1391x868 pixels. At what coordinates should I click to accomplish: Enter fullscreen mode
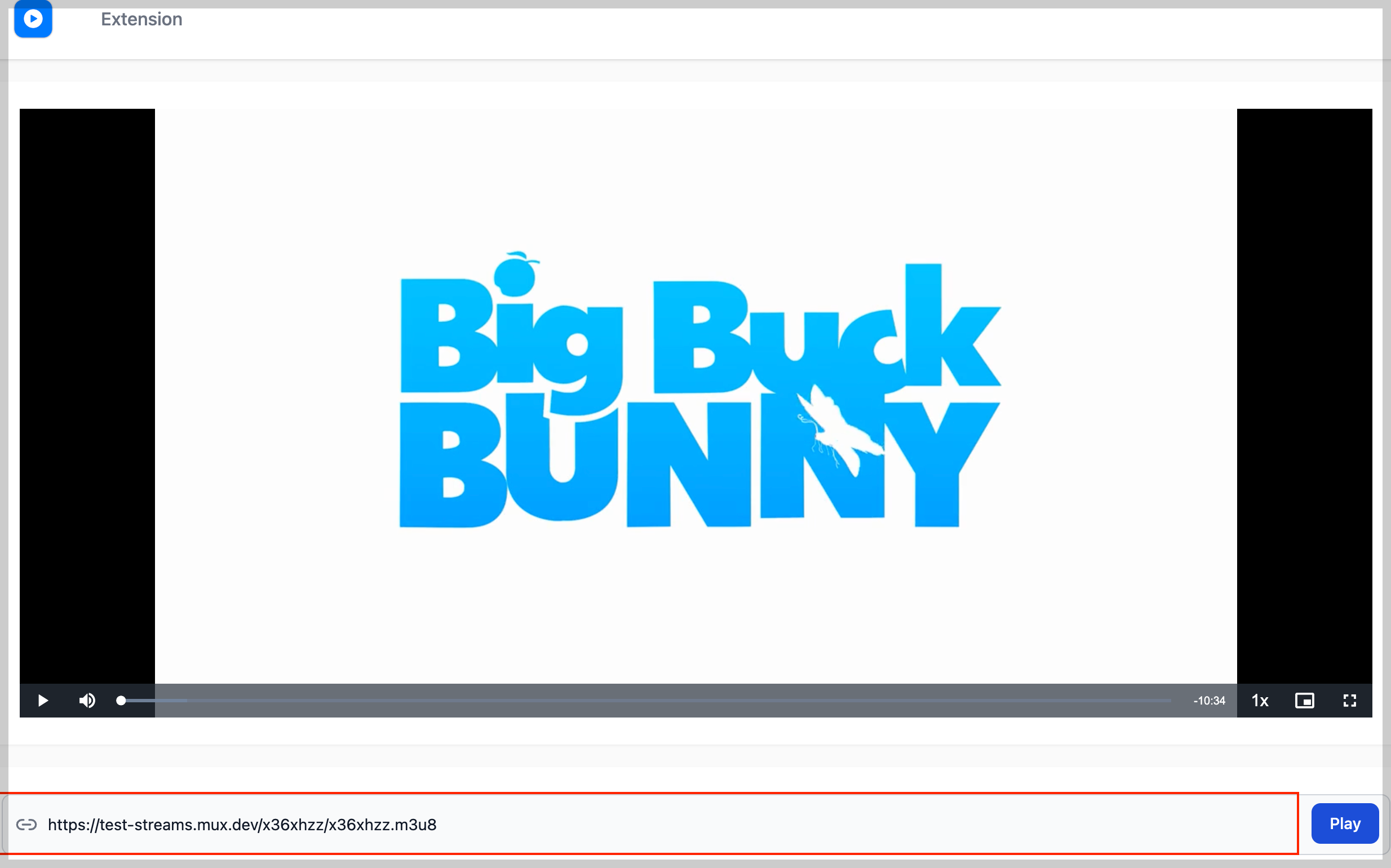[1349, 701]
